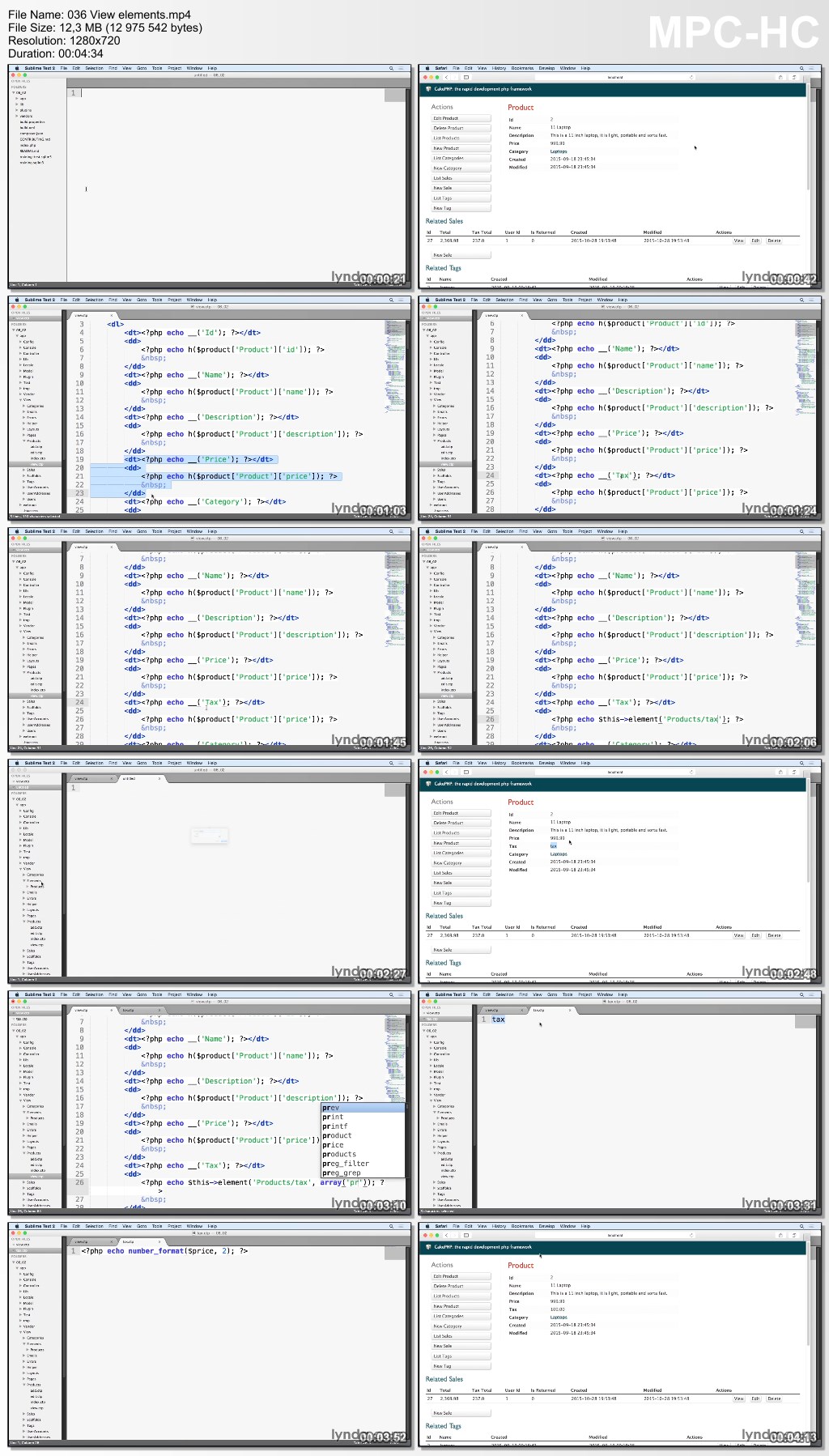Choose 'product' in the autocomplete popup

tap(363, 1135)
